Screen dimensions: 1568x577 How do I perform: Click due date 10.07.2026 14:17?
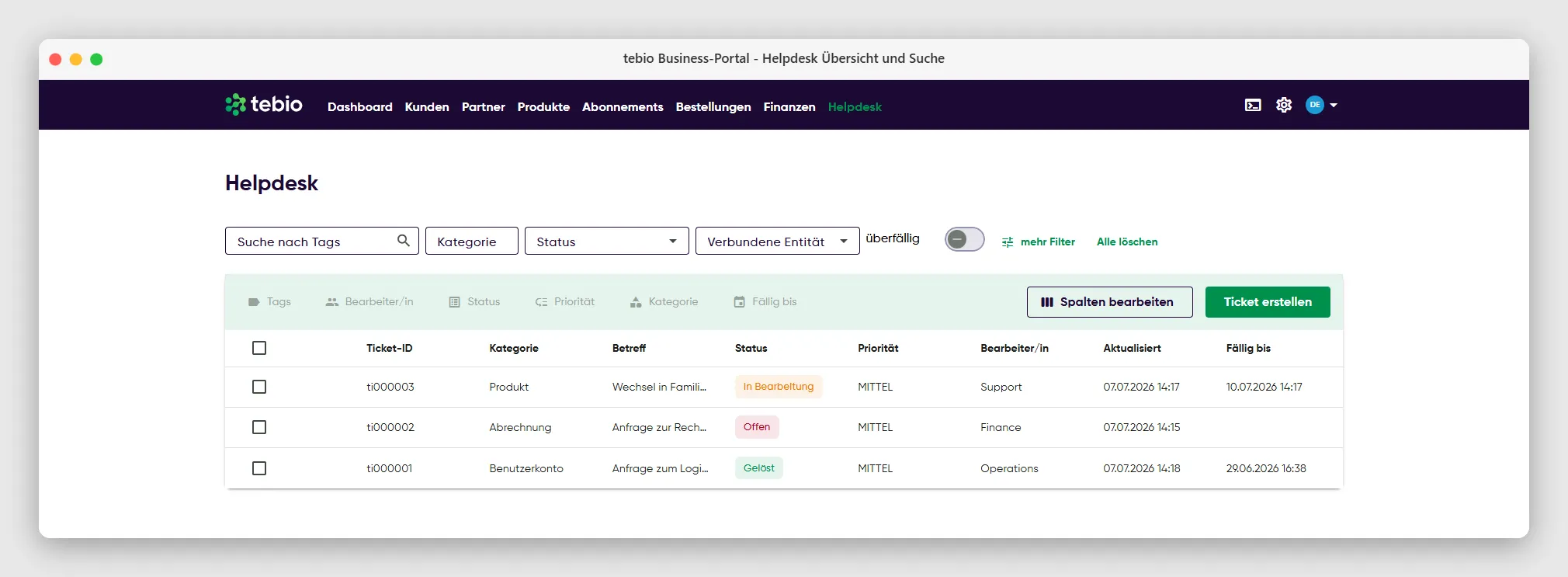pos(1264,387)
